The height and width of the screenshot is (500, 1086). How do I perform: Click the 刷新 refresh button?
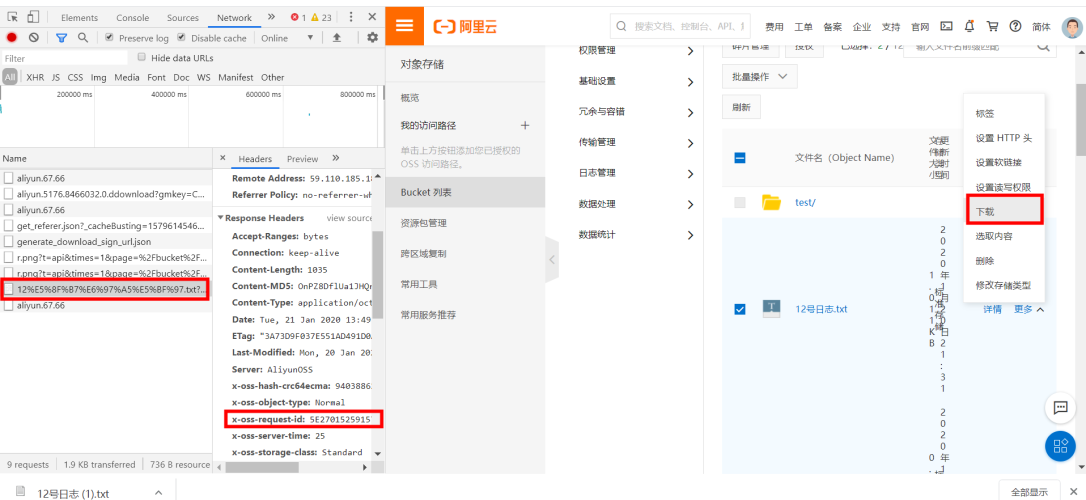[741, 107]
